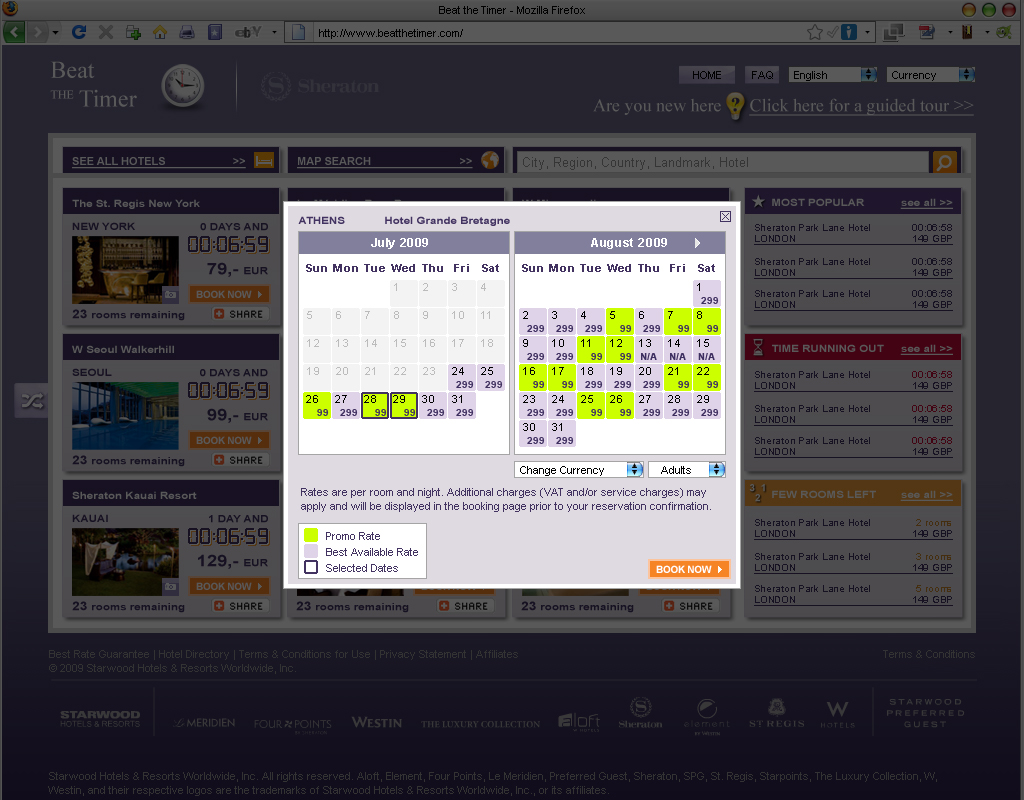The height and width of the screenshot is (800, 1024).
Task: Open the Best Rate Guarantee footer link
Action: click(99, 654)
